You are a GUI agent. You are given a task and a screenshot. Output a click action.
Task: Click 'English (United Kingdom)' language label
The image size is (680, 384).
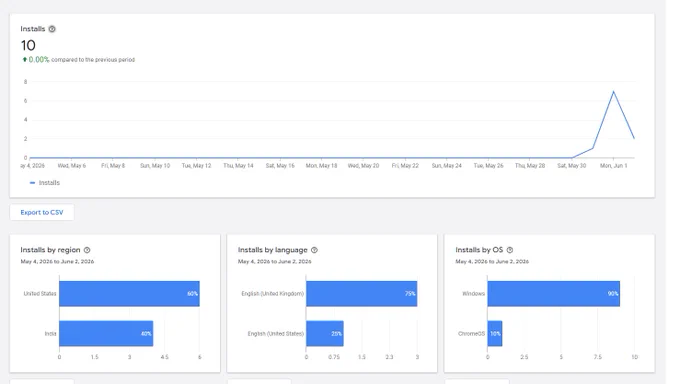(x=272, y=294)
